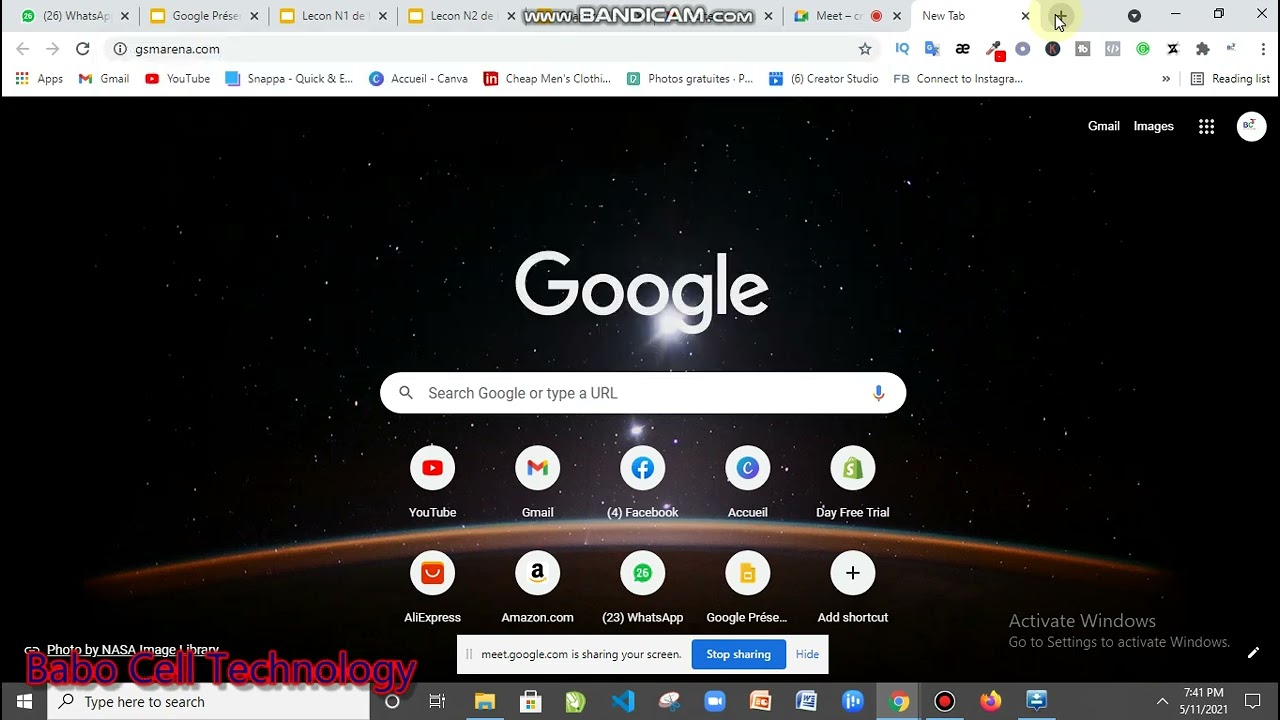
Task: Open a new tab with plus button
Action: pyautogui.click(x=1059, y=16)
